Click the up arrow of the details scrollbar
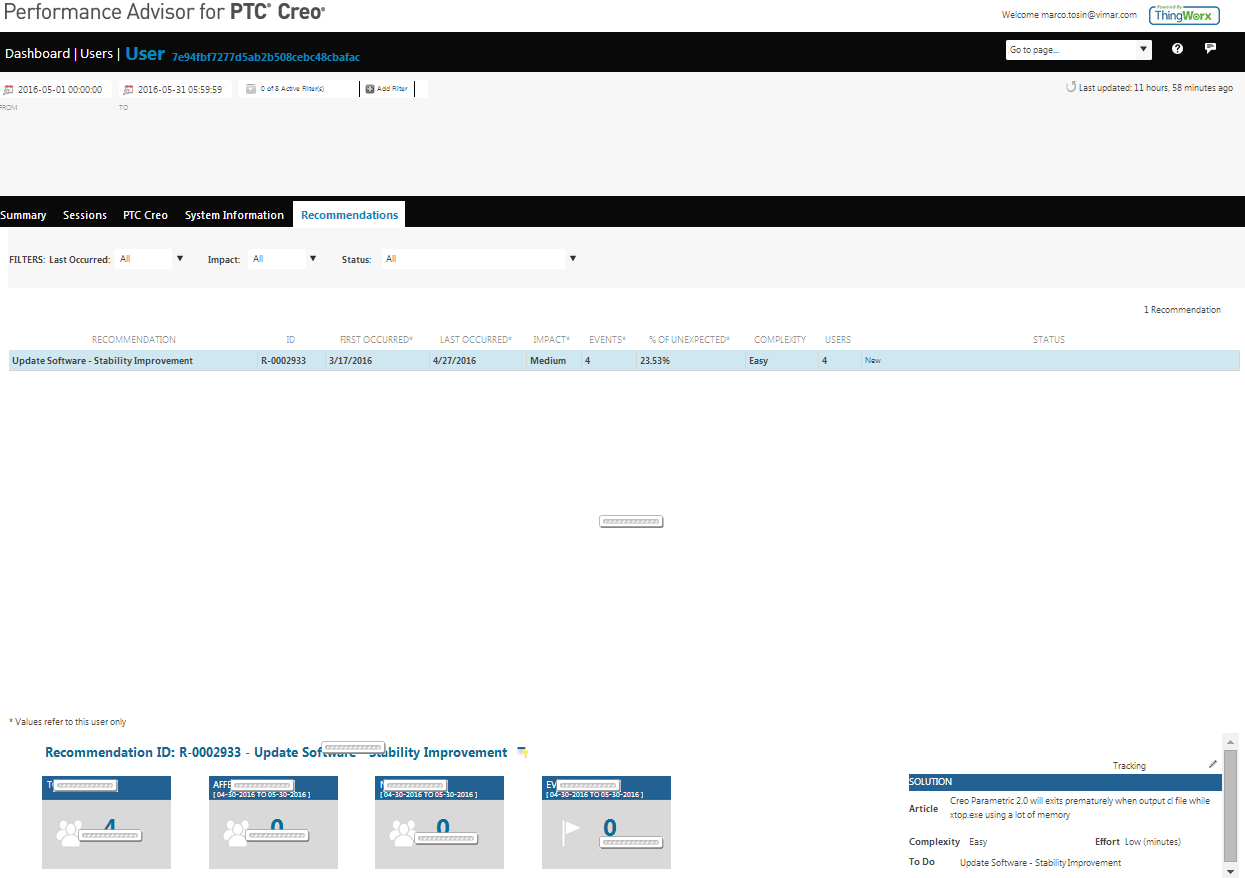1245x878 pixels. click(1231, 741)
